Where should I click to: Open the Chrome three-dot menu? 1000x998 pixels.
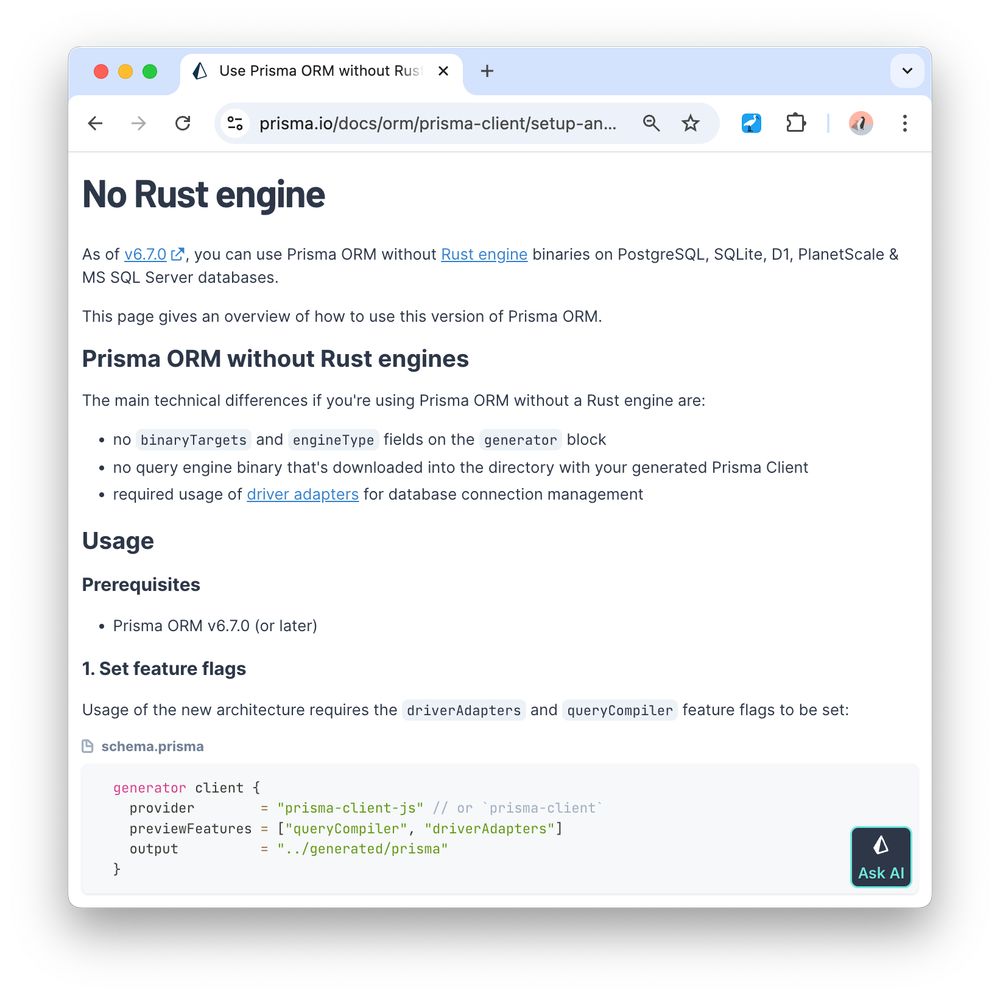pyautogui.click(x=904, y=123)
